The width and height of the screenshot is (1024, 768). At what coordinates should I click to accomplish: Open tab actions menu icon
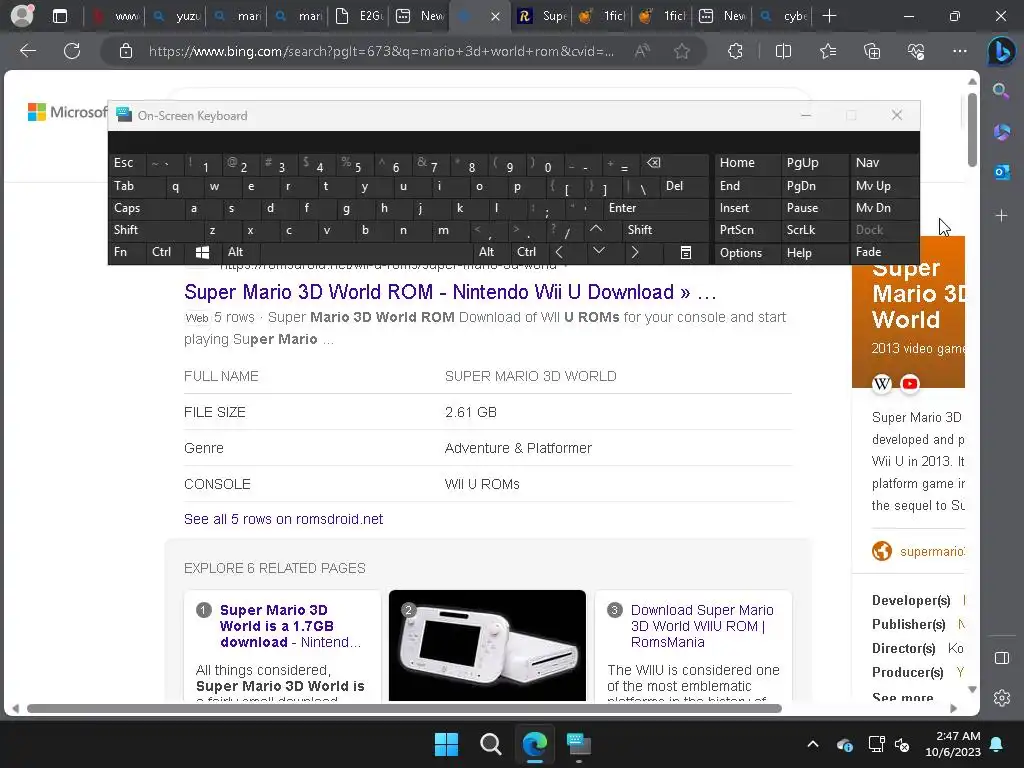(x=60, y=16)
